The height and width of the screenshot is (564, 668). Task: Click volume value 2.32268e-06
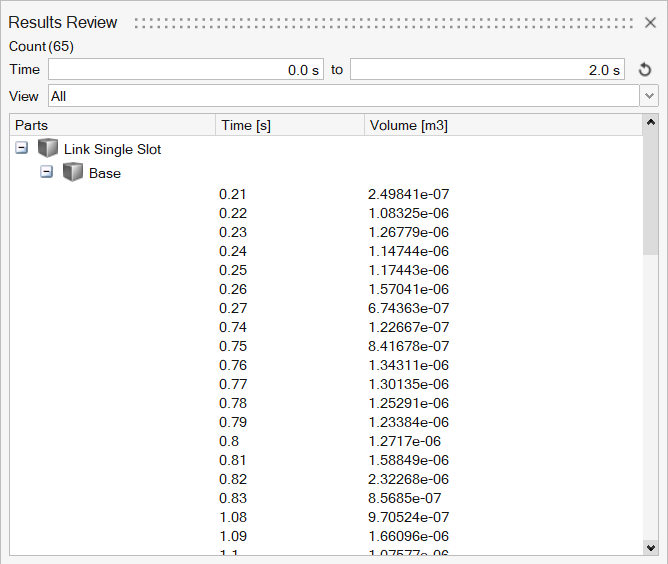408,479
